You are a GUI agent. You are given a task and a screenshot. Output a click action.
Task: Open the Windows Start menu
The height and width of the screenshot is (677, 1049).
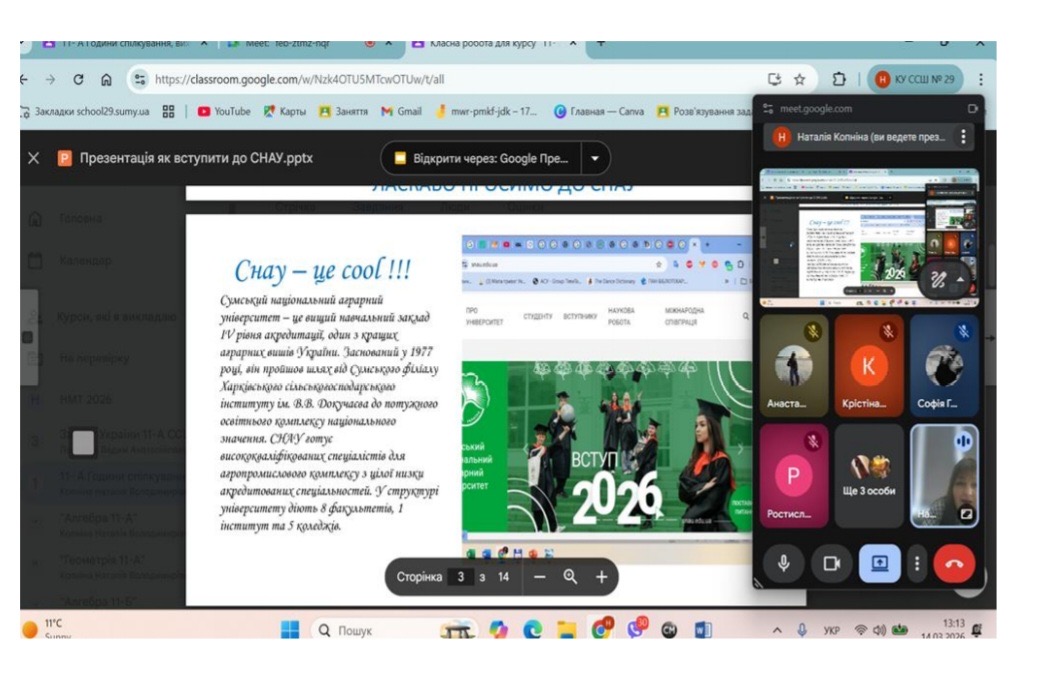(x=290, y=630)
